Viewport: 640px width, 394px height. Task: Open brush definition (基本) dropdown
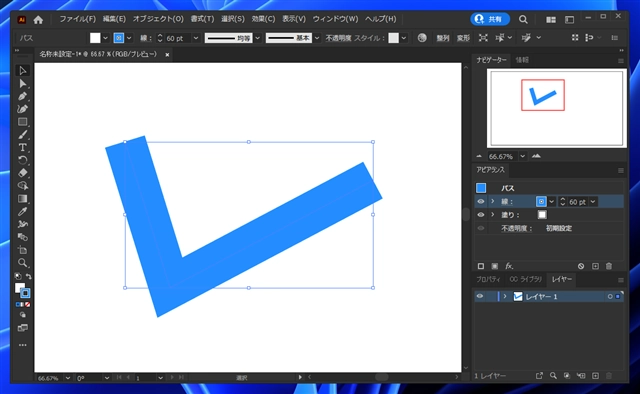pos(317,38)
